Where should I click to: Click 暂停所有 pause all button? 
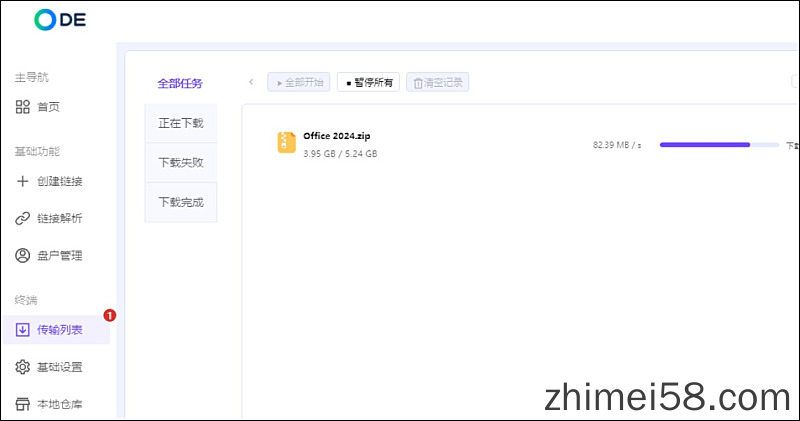click(368, 82)
